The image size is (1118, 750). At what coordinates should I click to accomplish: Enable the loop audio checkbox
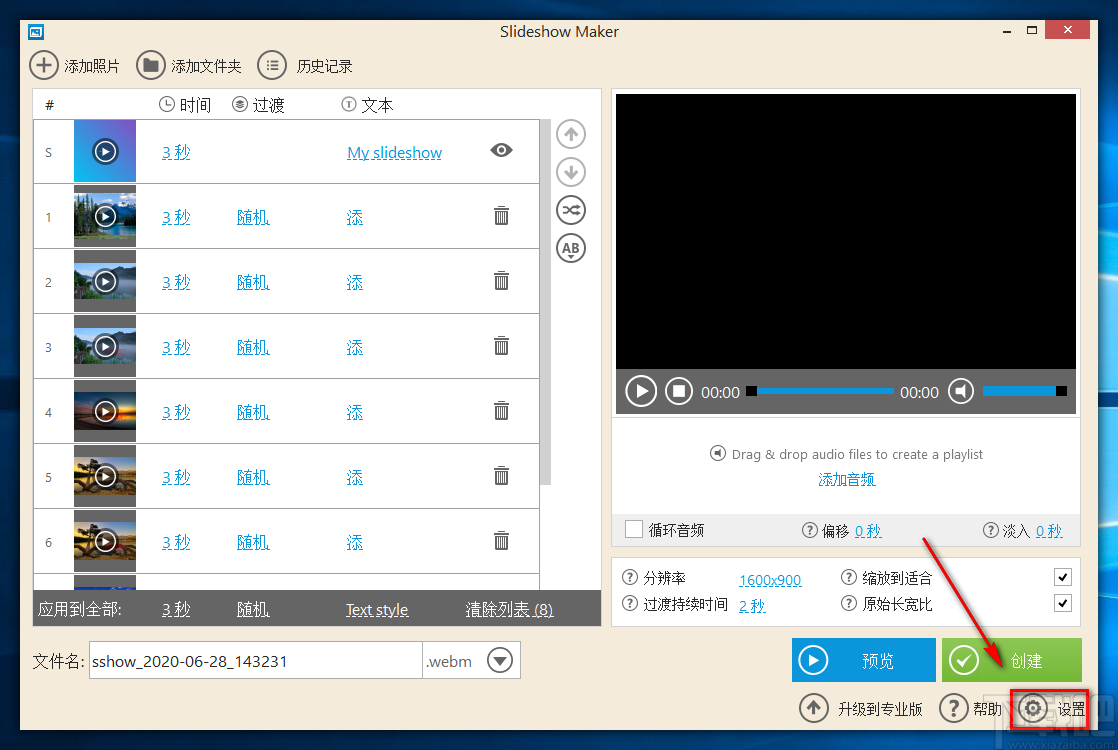point(634,529)
